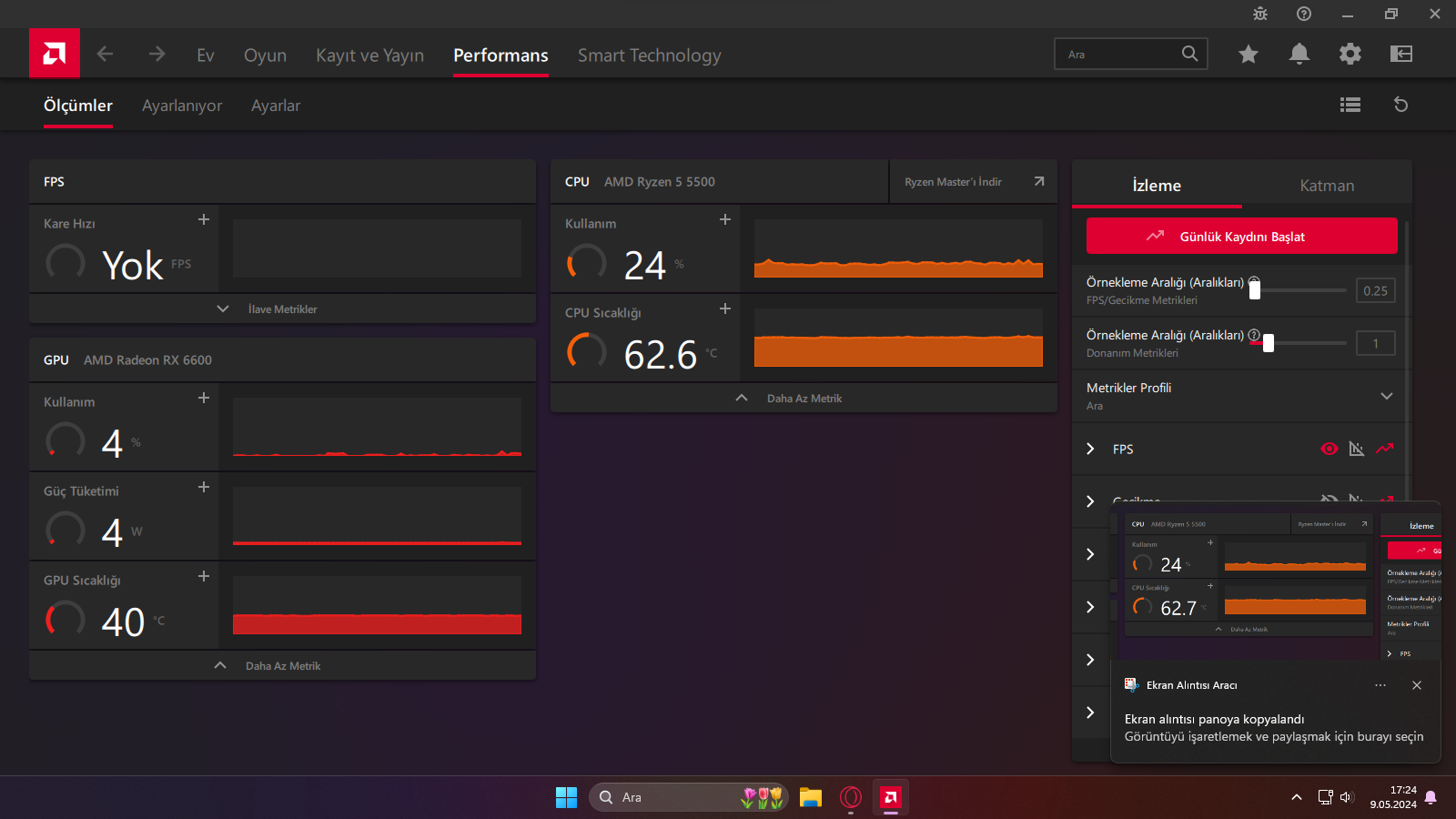
Task: Click the AMD Ryzen 5 5500 label
Action: click(660, 181)
